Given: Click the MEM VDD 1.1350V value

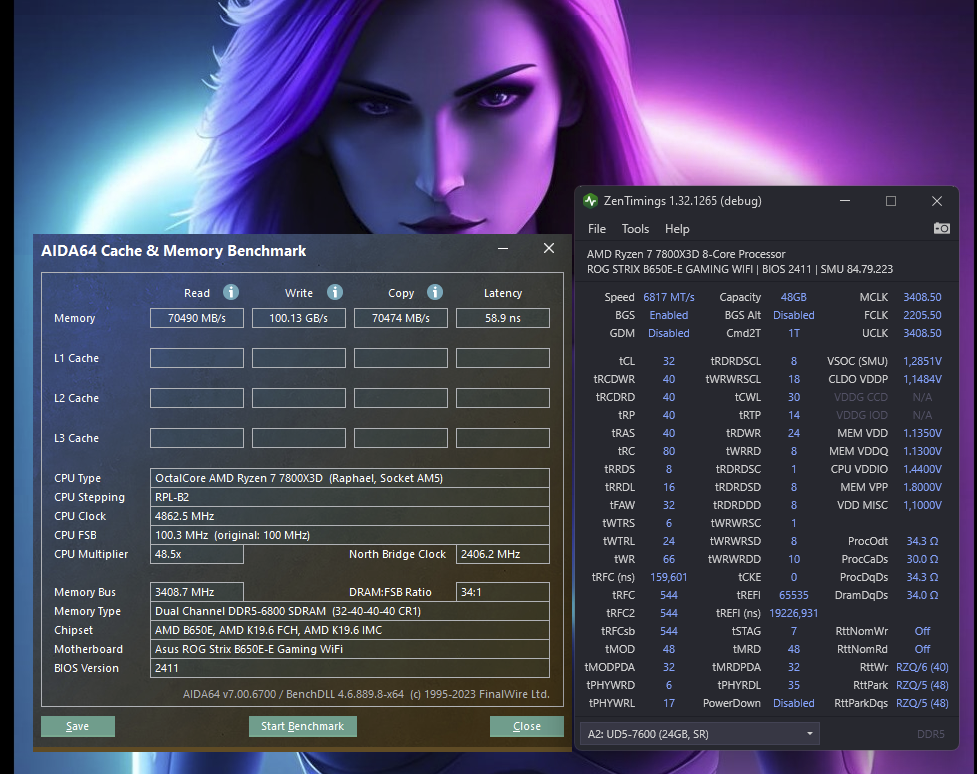Looking at the screenshot, I should [x=922, y=433].
